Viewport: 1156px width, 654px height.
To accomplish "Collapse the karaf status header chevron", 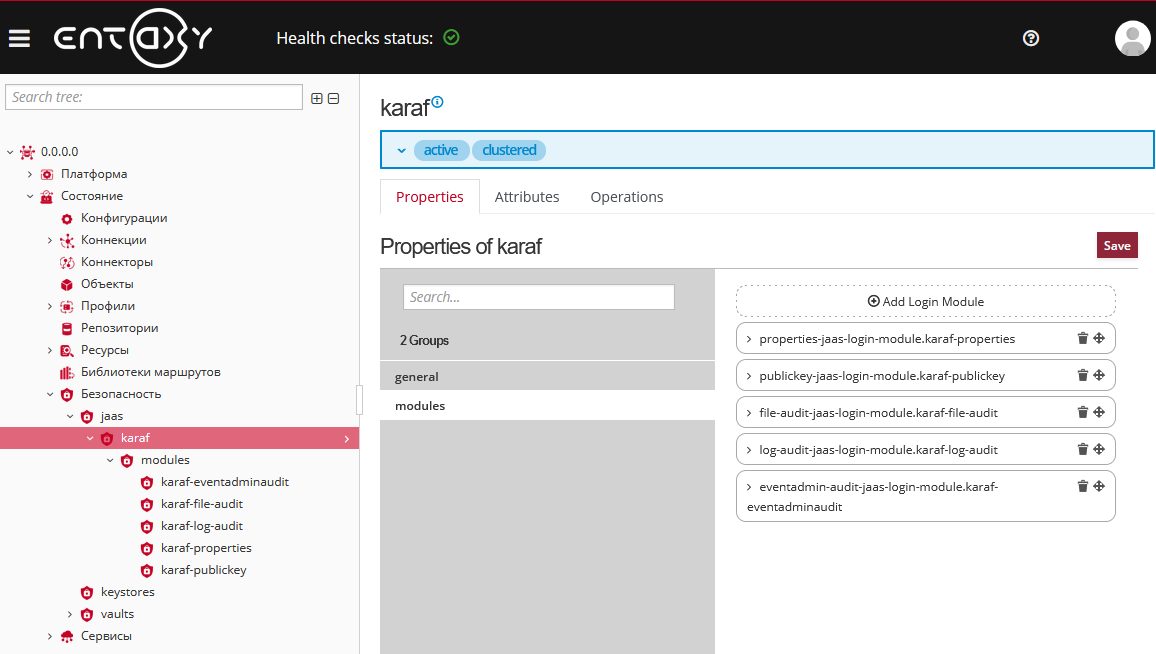I will 401,150.
